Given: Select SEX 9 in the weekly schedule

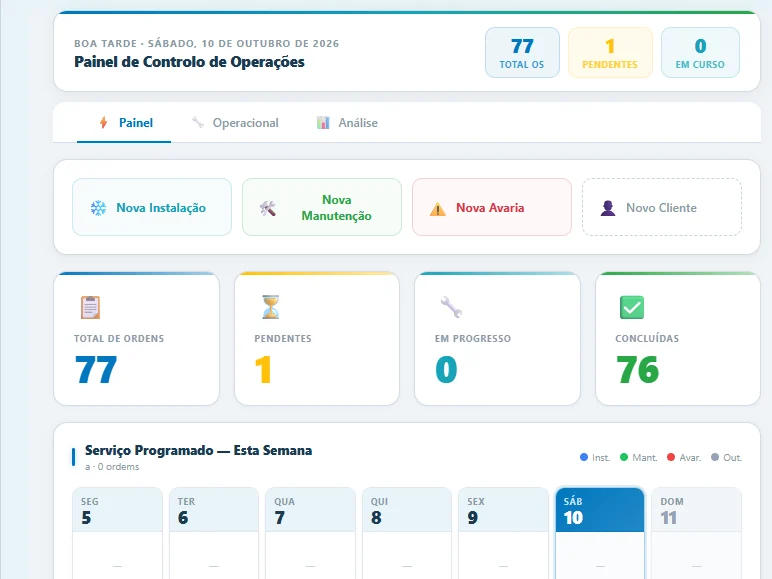Looking at the screenshot, I should 503,533.
